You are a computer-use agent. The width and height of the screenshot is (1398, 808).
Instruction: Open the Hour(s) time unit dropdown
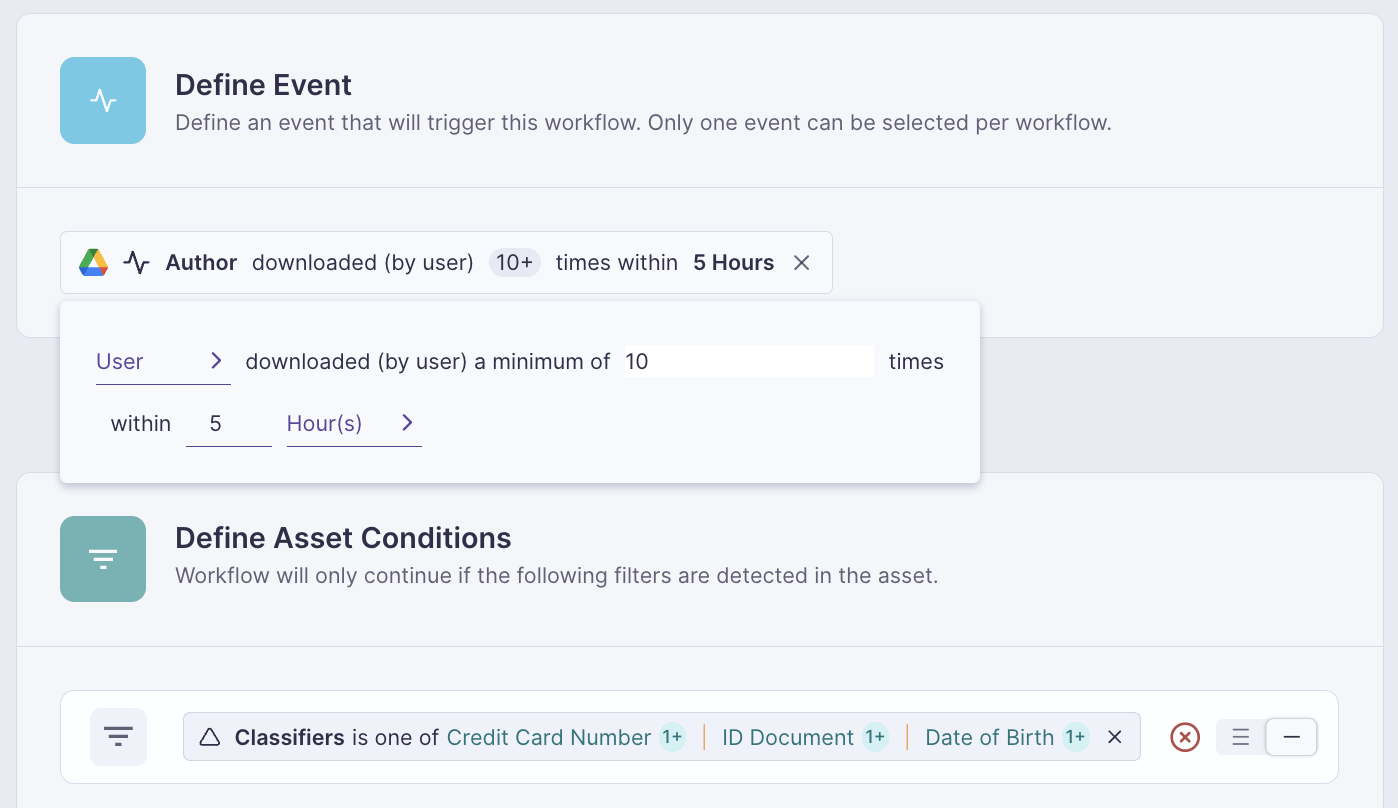point(325,424)
